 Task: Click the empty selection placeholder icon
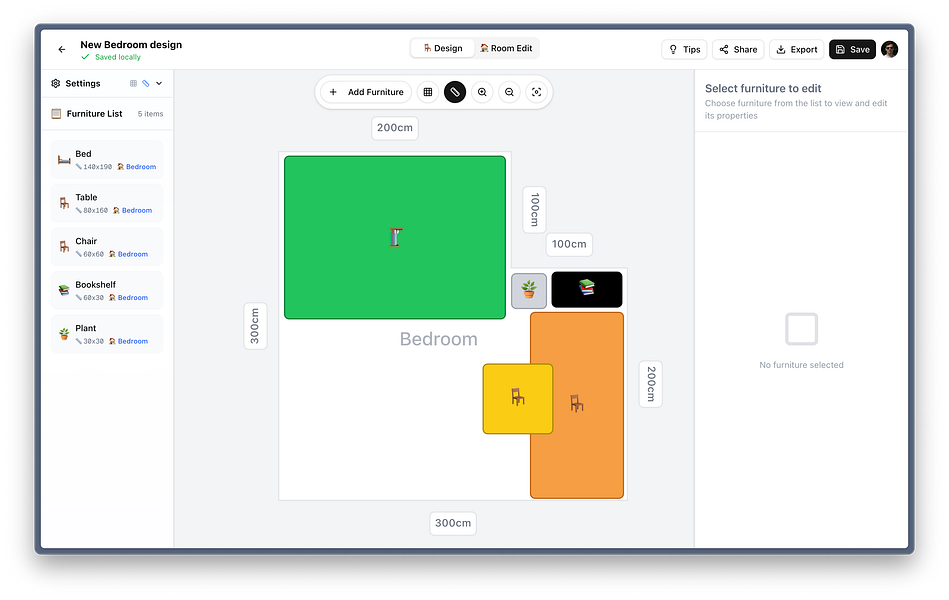(801, 329)
